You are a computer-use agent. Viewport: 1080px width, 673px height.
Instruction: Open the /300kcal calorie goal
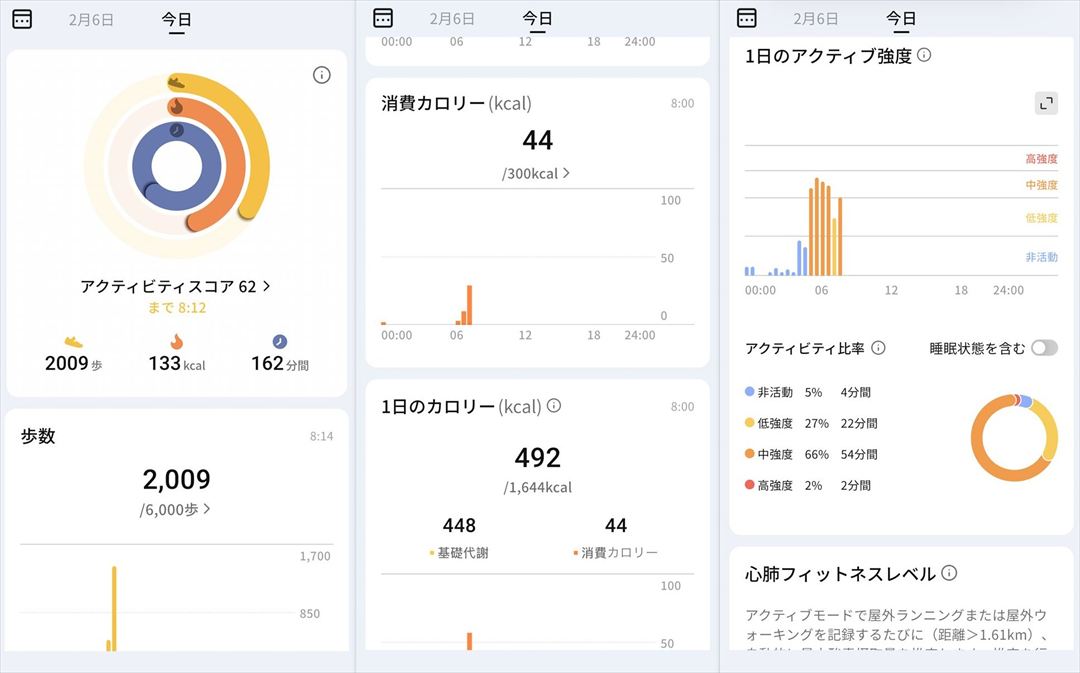coord(536,173)
